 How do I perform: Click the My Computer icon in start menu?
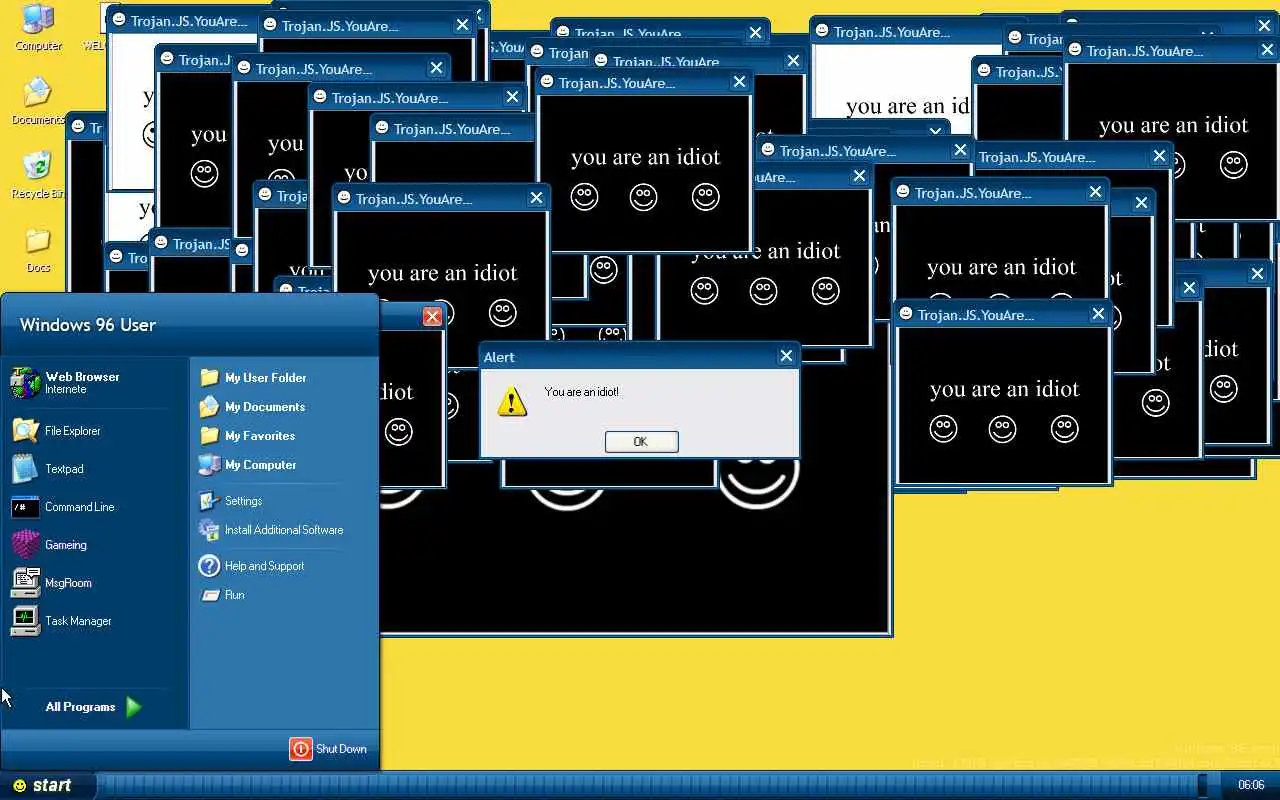click(209, 465)
